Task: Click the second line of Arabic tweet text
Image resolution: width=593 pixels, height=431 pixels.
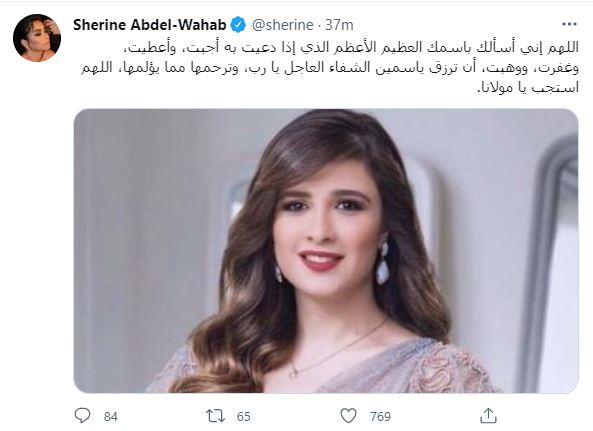Action: (329, 68)
